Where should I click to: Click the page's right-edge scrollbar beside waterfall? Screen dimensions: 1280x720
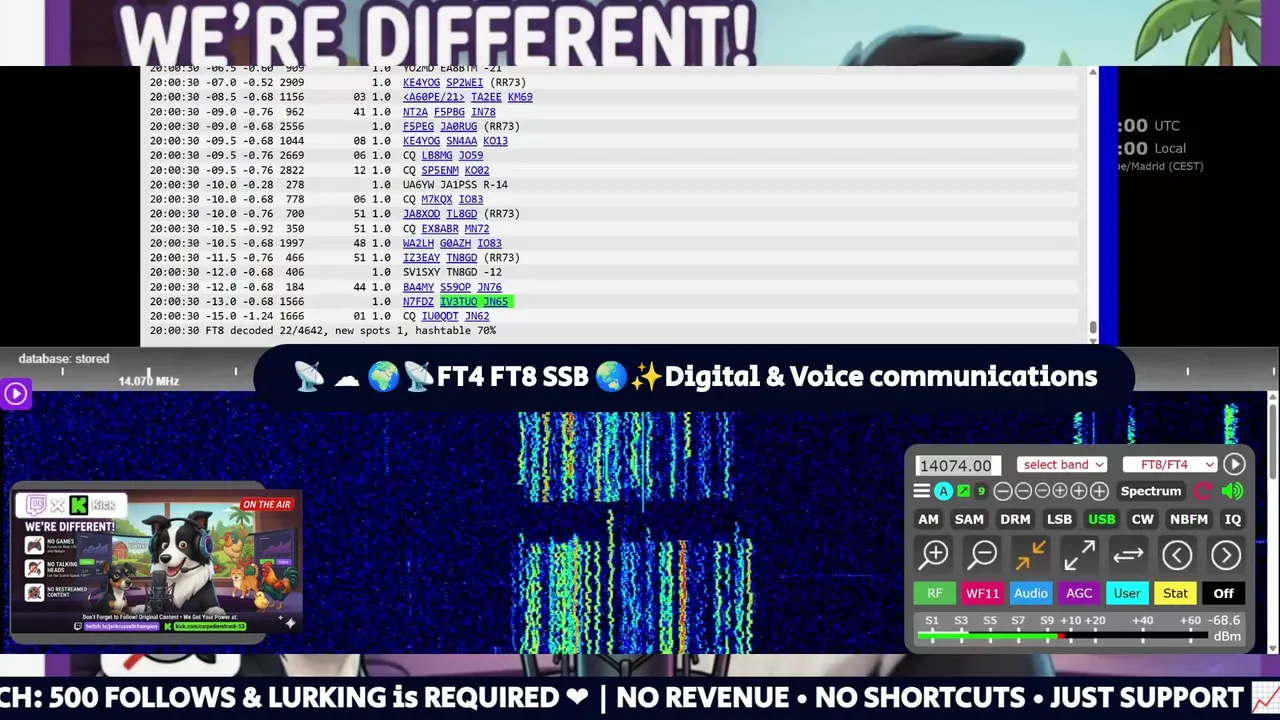[1272, 520]
